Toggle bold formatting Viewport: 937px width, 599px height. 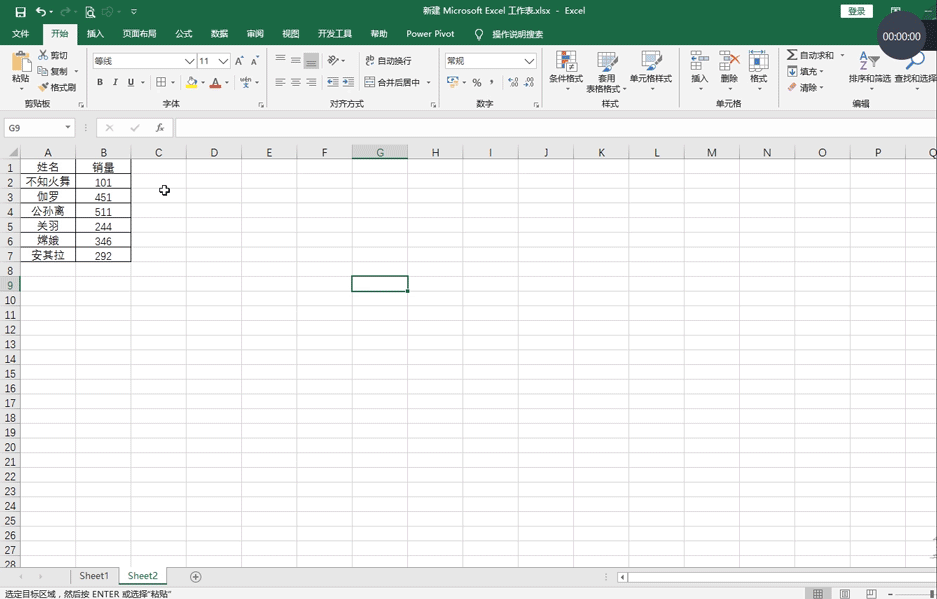point(100,82)
